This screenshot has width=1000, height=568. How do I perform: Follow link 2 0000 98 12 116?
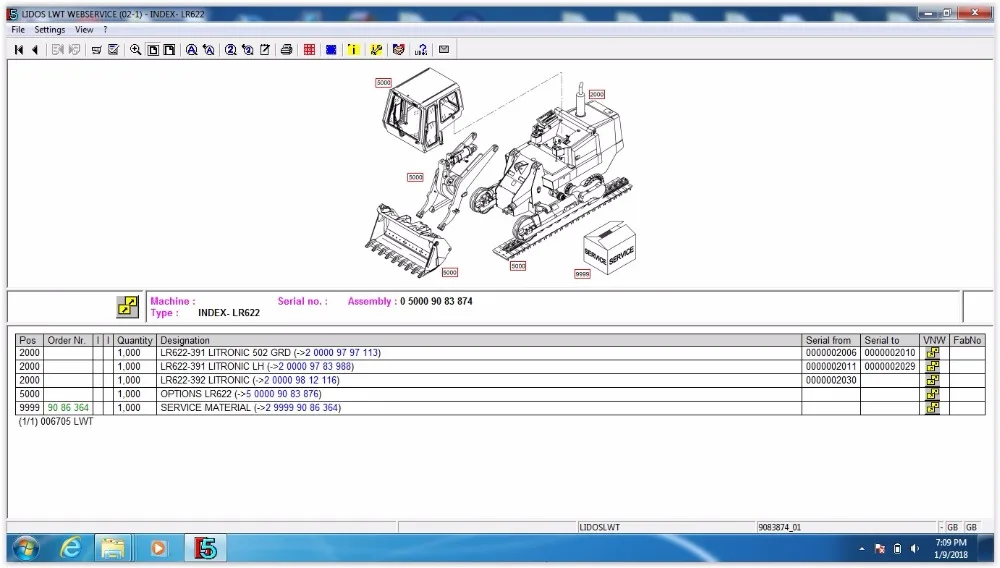[300, 380]
